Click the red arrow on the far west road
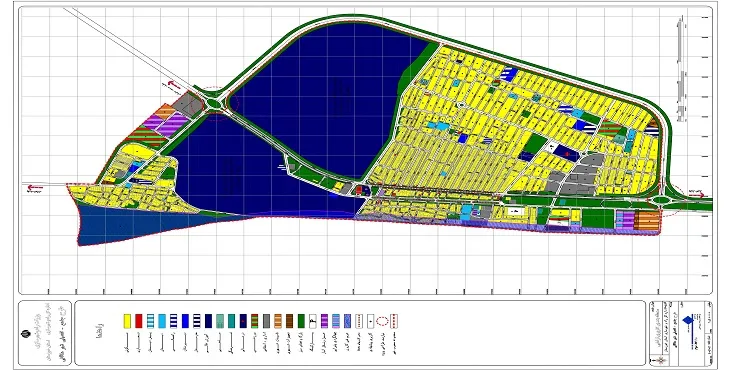Image resolution: width=730 pixels, height=370 pixels. click(35, 188)
